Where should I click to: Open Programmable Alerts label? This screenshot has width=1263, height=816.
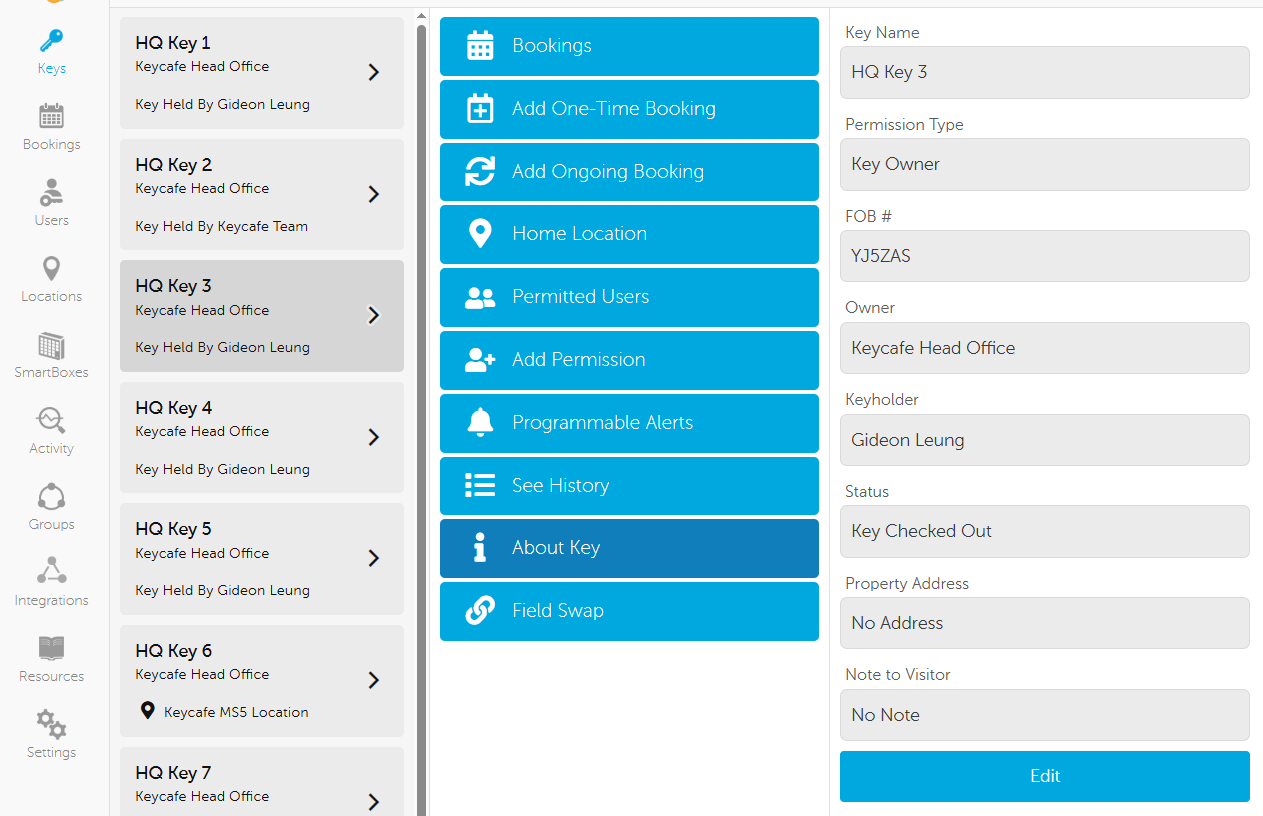[x=602, y=422]
